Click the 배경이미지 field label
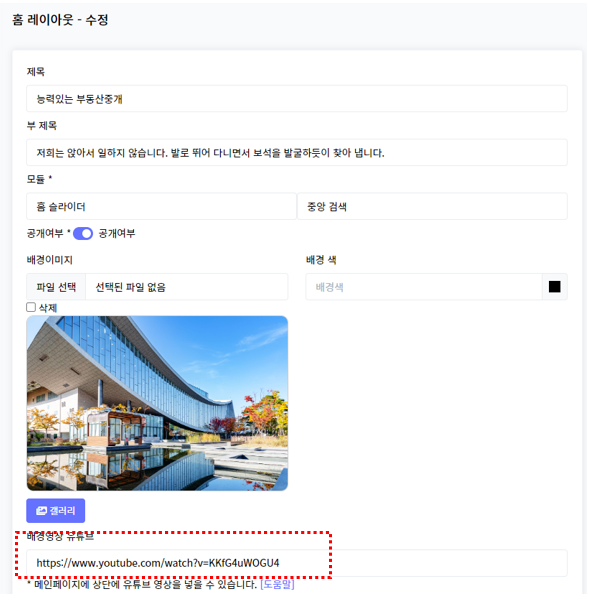589x603 pixels. point(50,260)
